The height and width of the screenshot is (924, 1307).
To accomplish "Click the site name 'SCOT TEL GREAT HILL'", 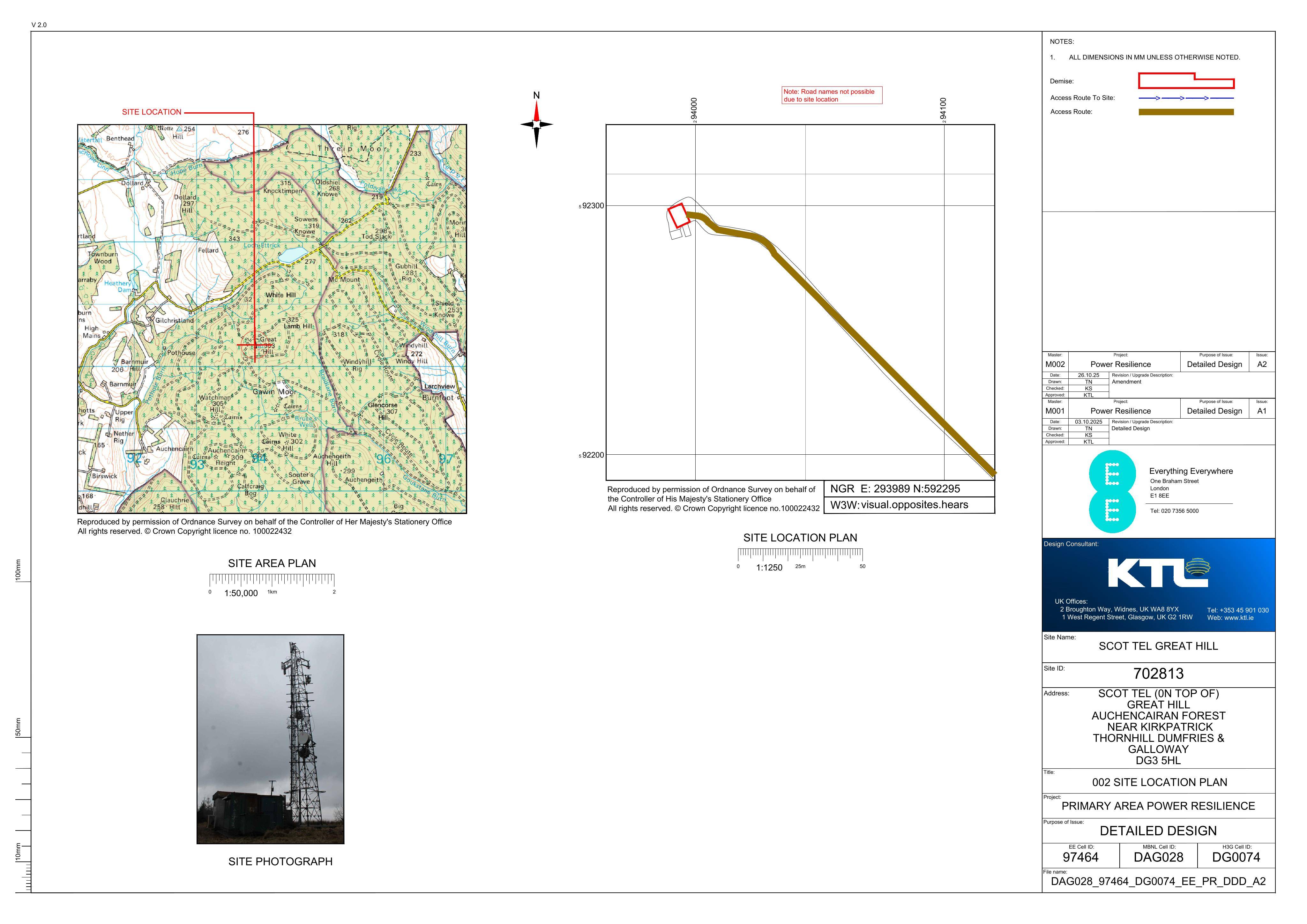I will 1158,646.
